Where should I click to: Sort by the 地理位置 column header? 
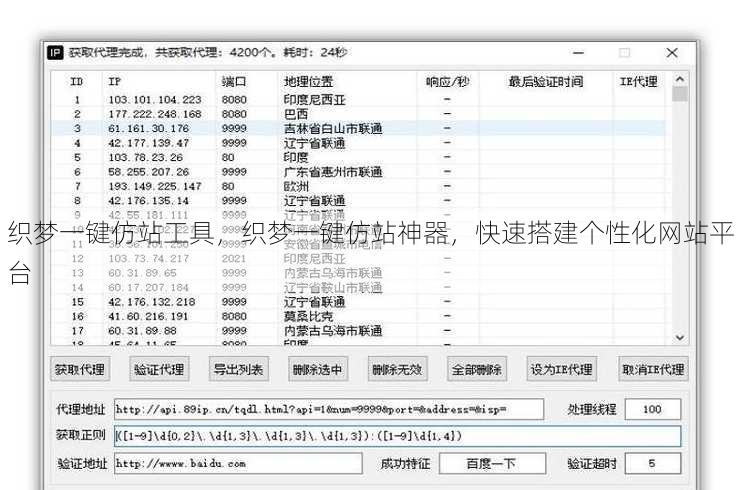click(x=347, y=82)
